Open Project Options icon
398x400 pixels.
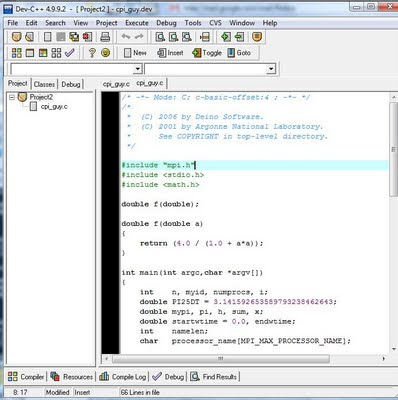(257, 37)
